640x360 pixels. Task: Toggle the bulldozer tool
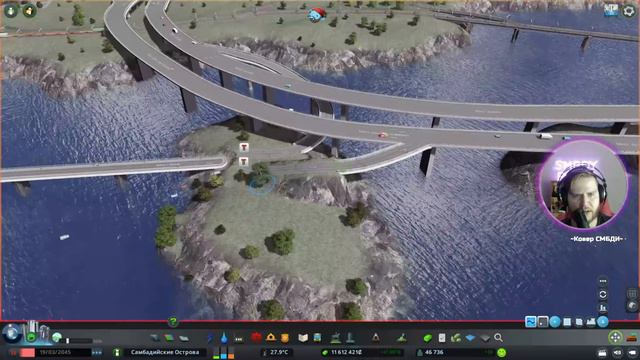click(x=632, y=338)
